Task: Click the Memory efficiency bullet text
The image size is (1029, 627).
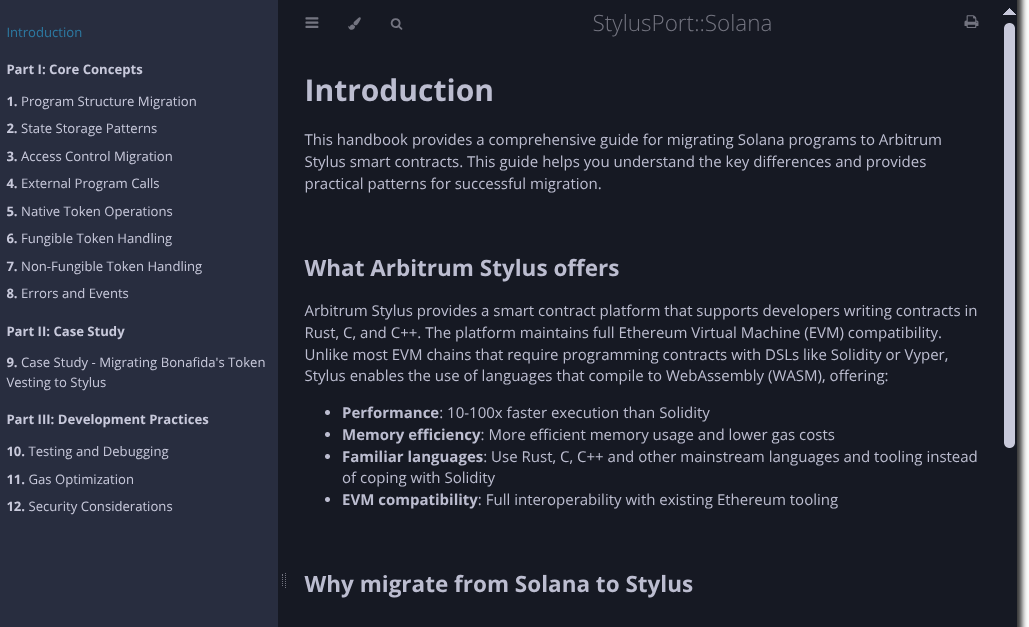Action: [x=588, y=435]
